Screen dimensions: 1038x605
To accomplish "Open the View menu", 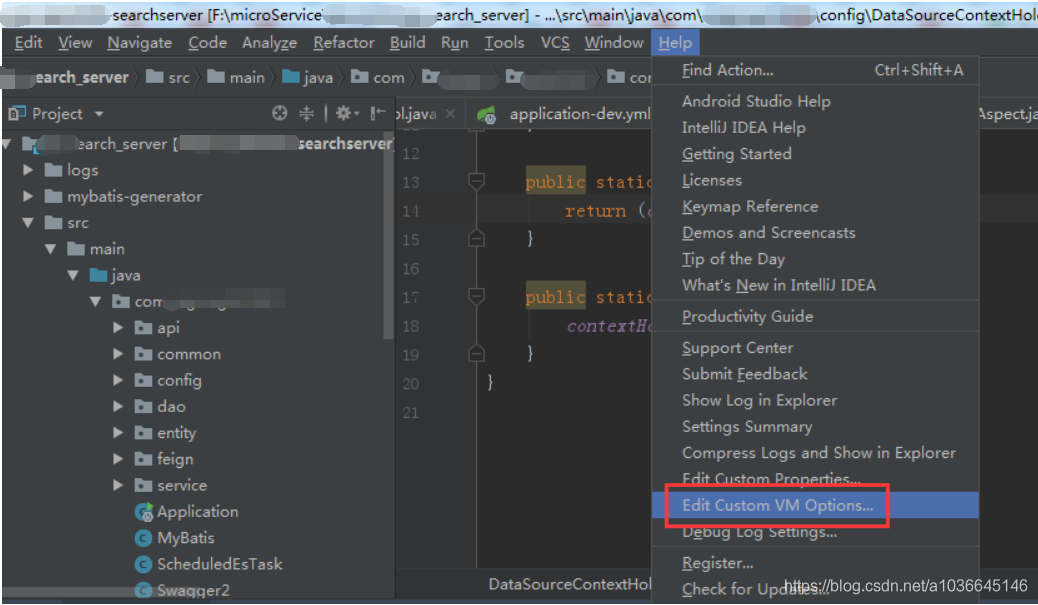I will pos(75,42).
